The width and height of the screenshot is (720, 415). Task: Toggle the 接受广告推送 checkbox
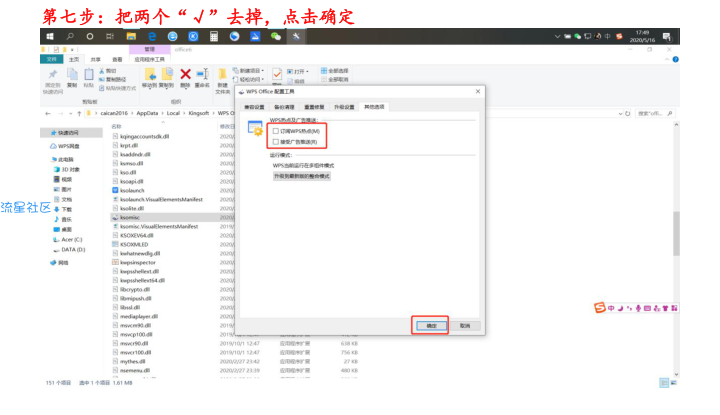[x=276, y=142]
